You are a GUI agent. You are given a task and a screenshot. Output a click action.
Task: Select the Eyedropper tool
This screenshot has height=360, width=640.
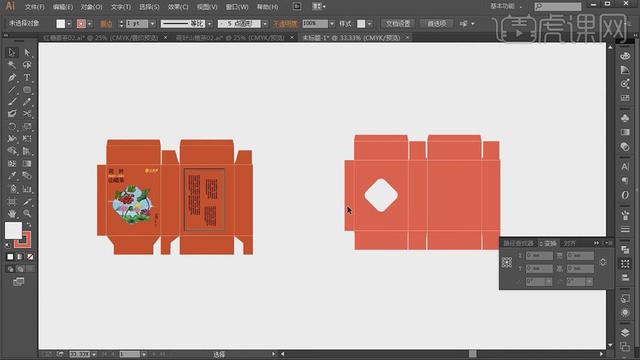click(11, 176)
